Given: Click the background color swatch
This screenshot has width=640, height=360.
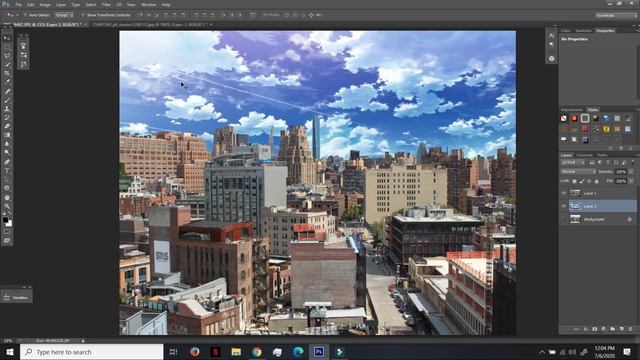Looking at the screenshot, I should coord(9,224).
